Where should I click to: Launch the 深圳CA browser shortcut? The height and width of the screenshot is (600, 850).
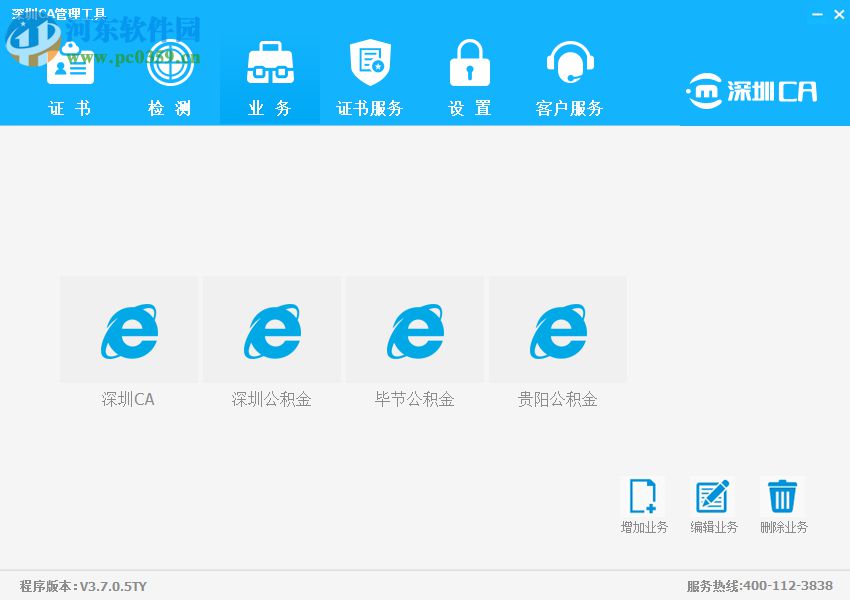pyautogui.click(x=128, y=329)
